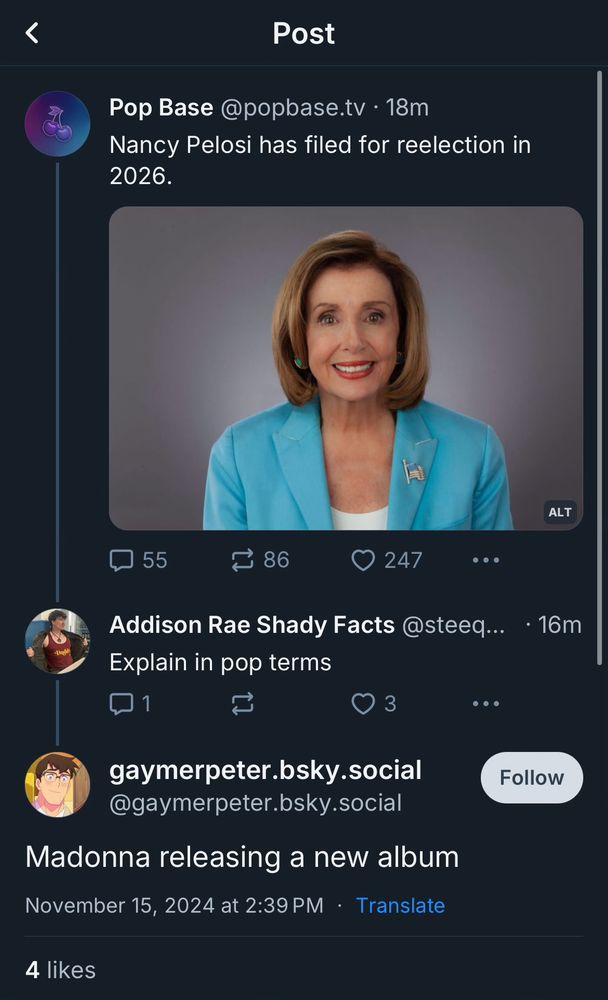View ALT text badge on photo

pyautogui.click(x=560, y=512)
